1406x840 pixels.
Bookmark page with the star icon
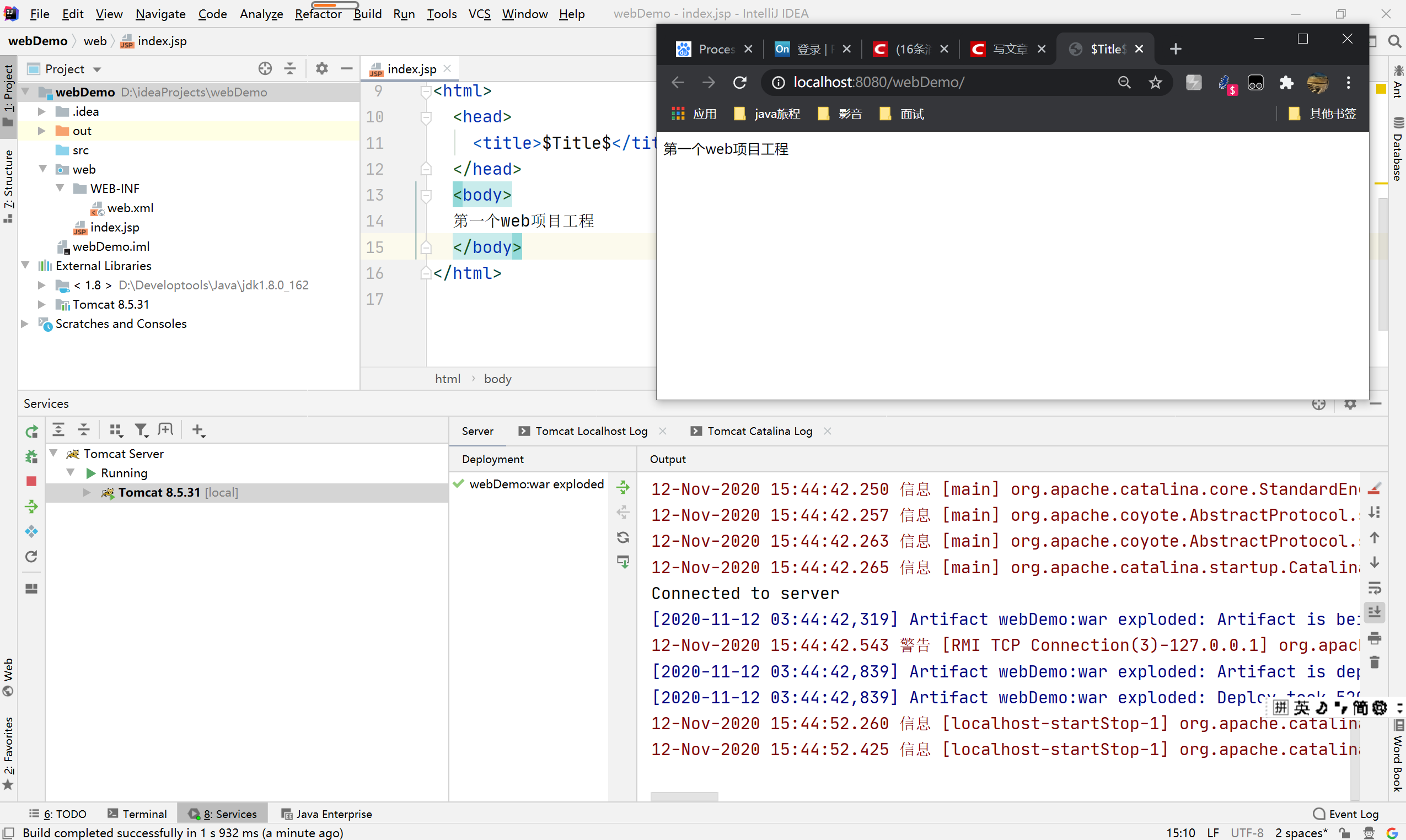[x=1155, y=83]
